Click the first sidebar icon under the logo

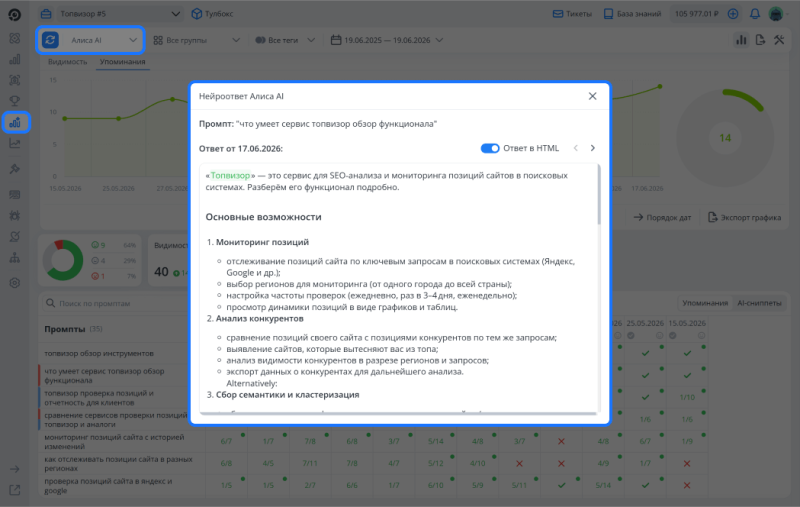pyautogui.click(x=15, y=39)
